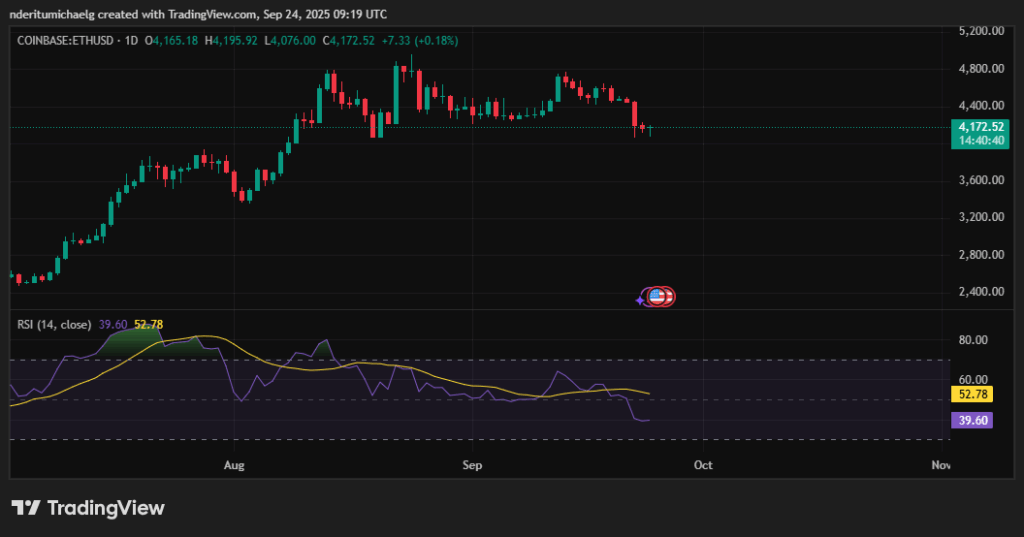This screenshot has height=537, width=1024.
Task: Click the change value +7.33 (+0.18%)
Action: pos(420,41)
